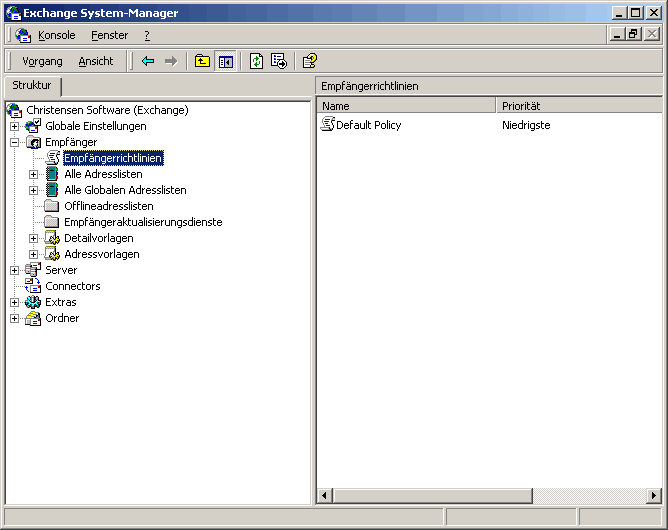Click the Globale Einstellungen icon
This screenshot has width=668, height=530.
[33, 126]
